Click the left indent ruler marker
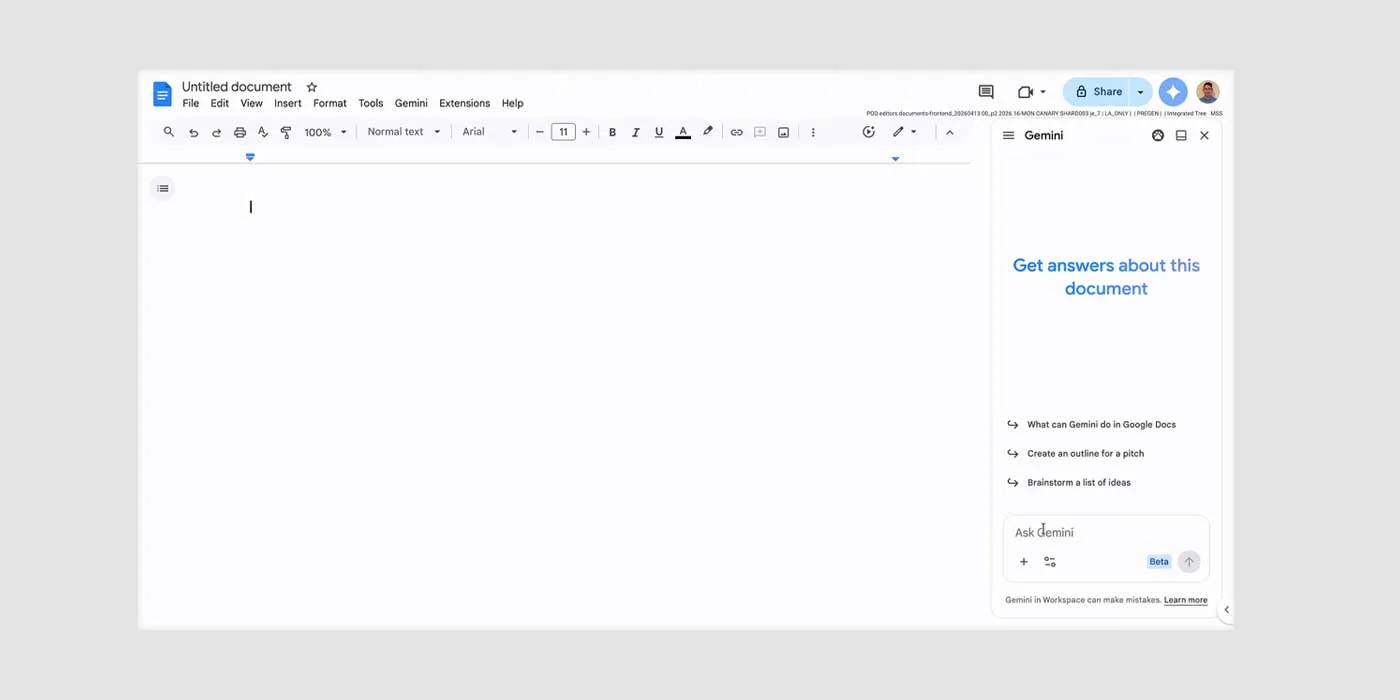Viewport: 1400px width, 700px height. tap(250, 157)
